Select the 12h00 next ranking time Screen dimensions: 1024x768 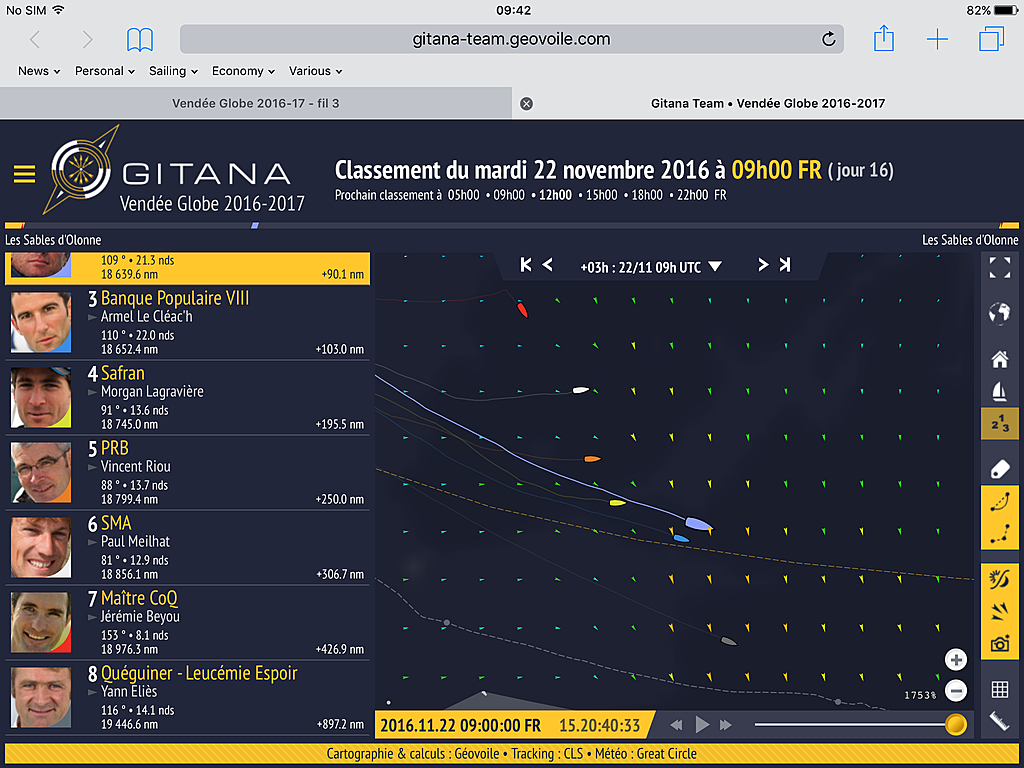click(x=555, y=195)
